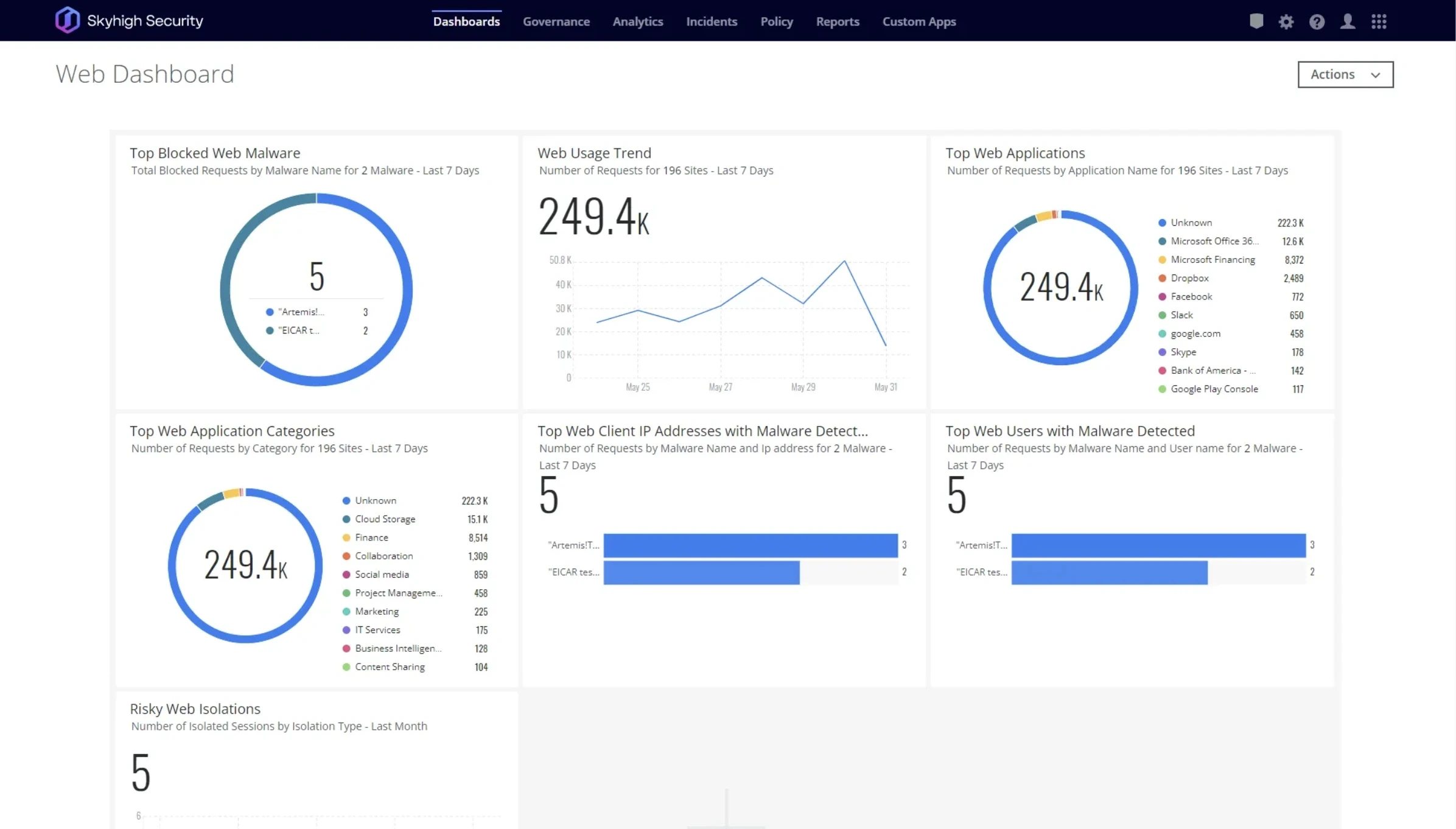Select Analytics in the navigation bar

637,21
